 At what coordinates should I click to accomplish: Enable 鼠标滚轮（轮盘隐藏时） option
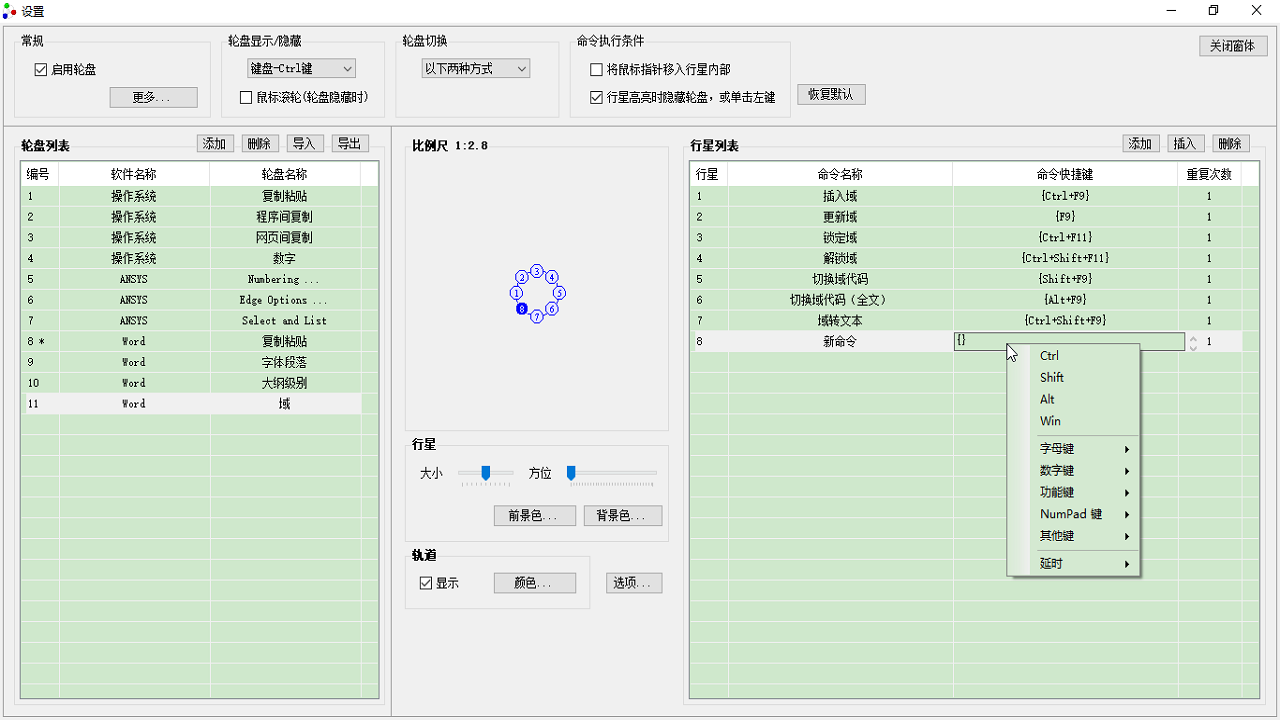pos(245,97)
